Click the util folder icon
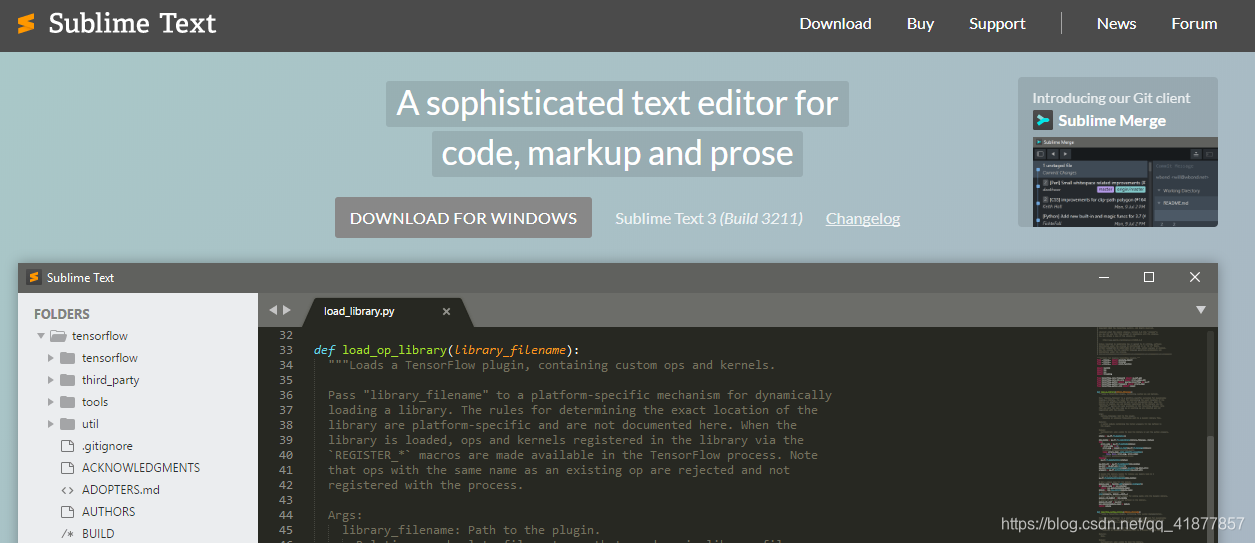This screenshot has width=1255, height=543. point(67,424)
